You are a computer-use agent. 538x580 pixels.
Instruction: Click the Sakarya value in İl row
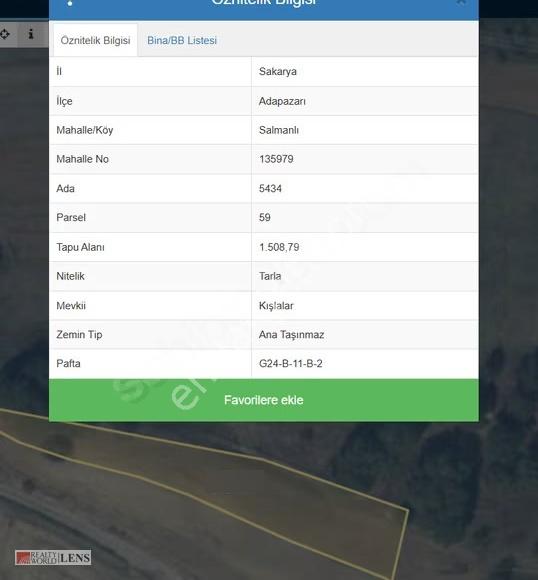(278, 71)
